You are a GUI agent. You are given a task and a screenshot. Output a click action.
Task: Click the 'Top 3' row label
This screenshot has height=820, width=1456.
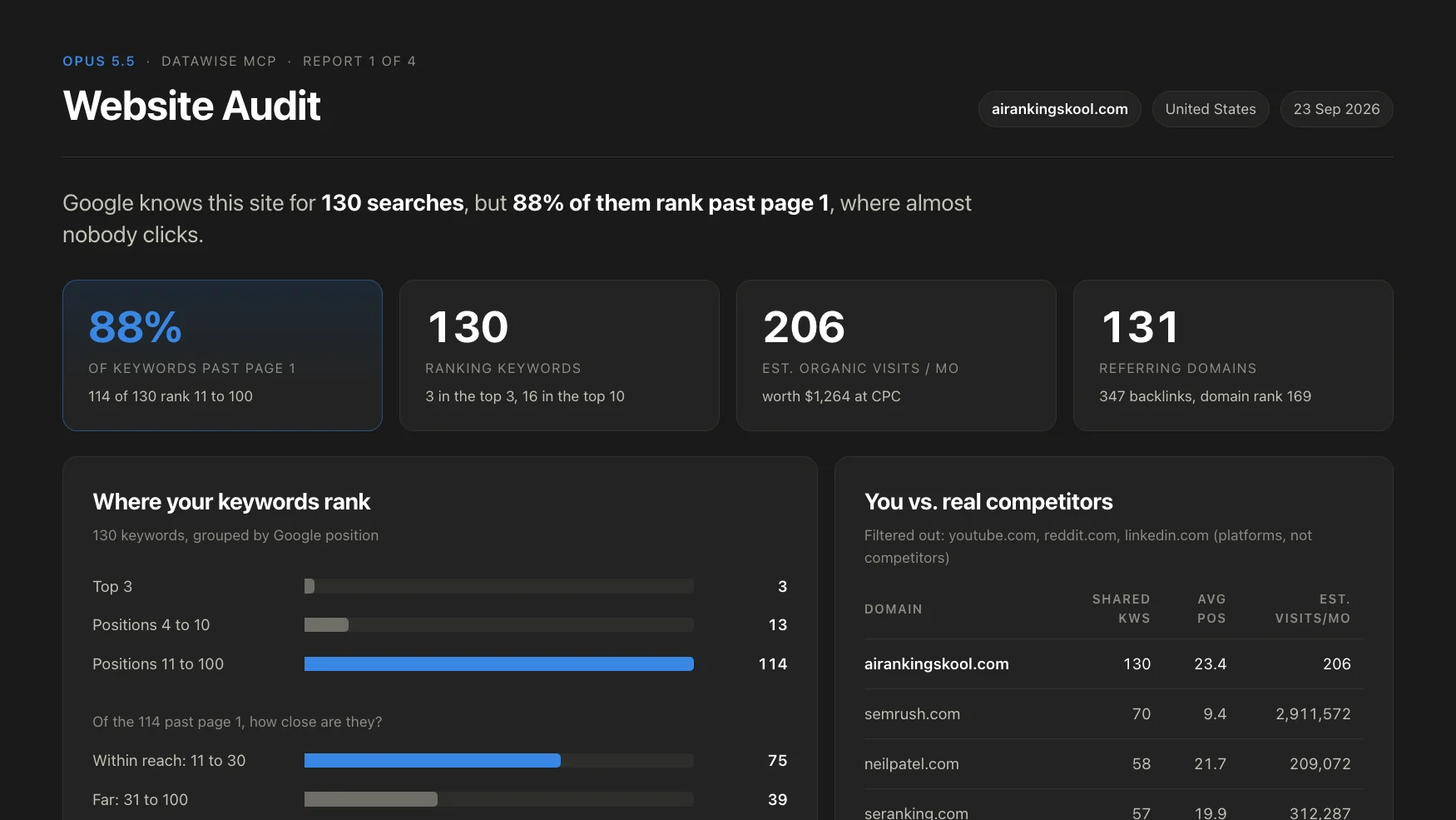pyautogui.click(x=112, y=586)
